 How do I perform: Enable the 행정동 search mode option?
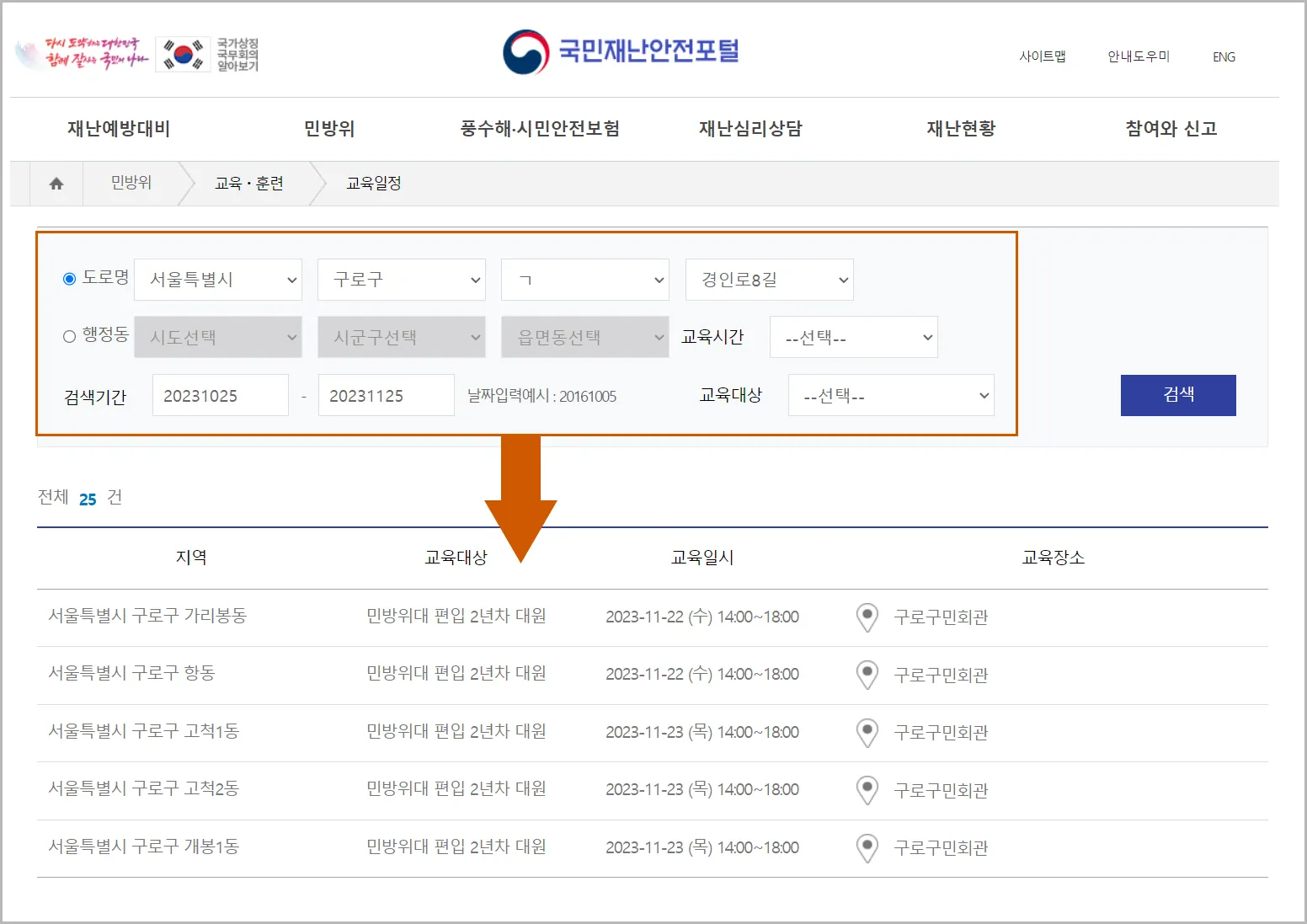[x=68, y=335]
